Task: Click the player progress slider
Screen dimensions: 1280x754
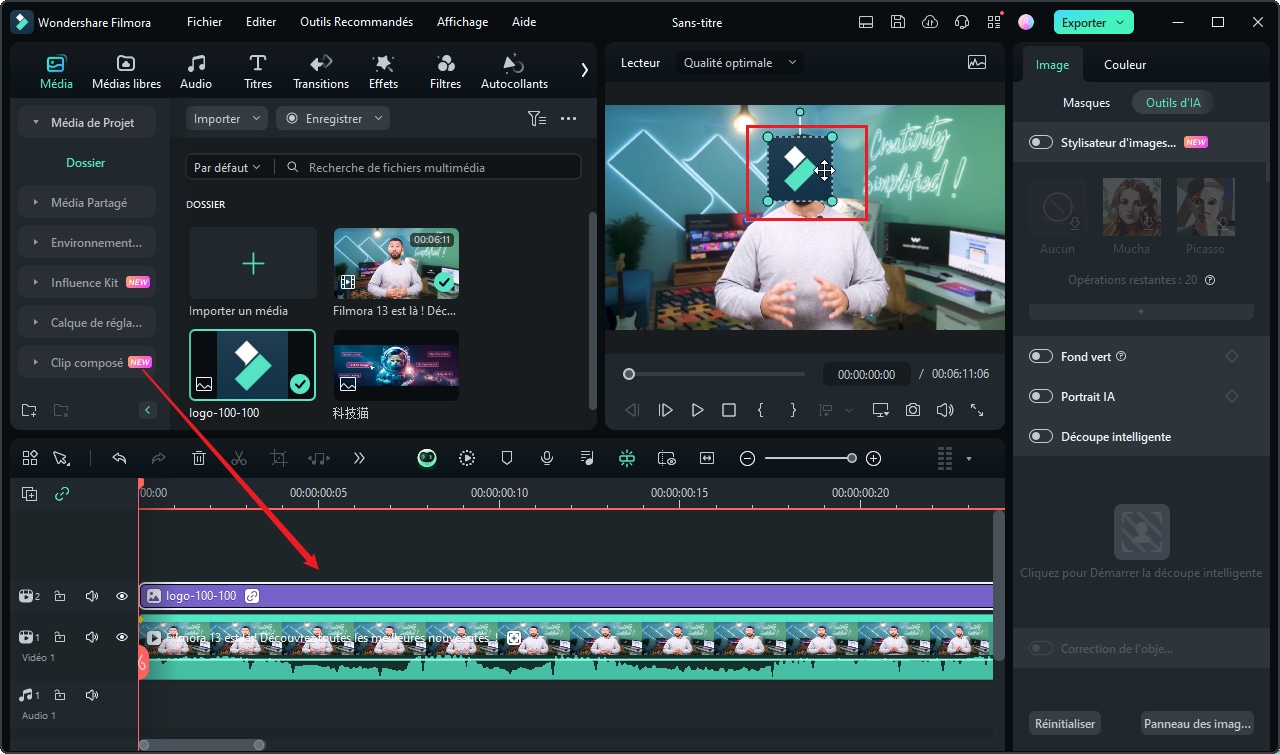Action: click(x=714, y=374)
